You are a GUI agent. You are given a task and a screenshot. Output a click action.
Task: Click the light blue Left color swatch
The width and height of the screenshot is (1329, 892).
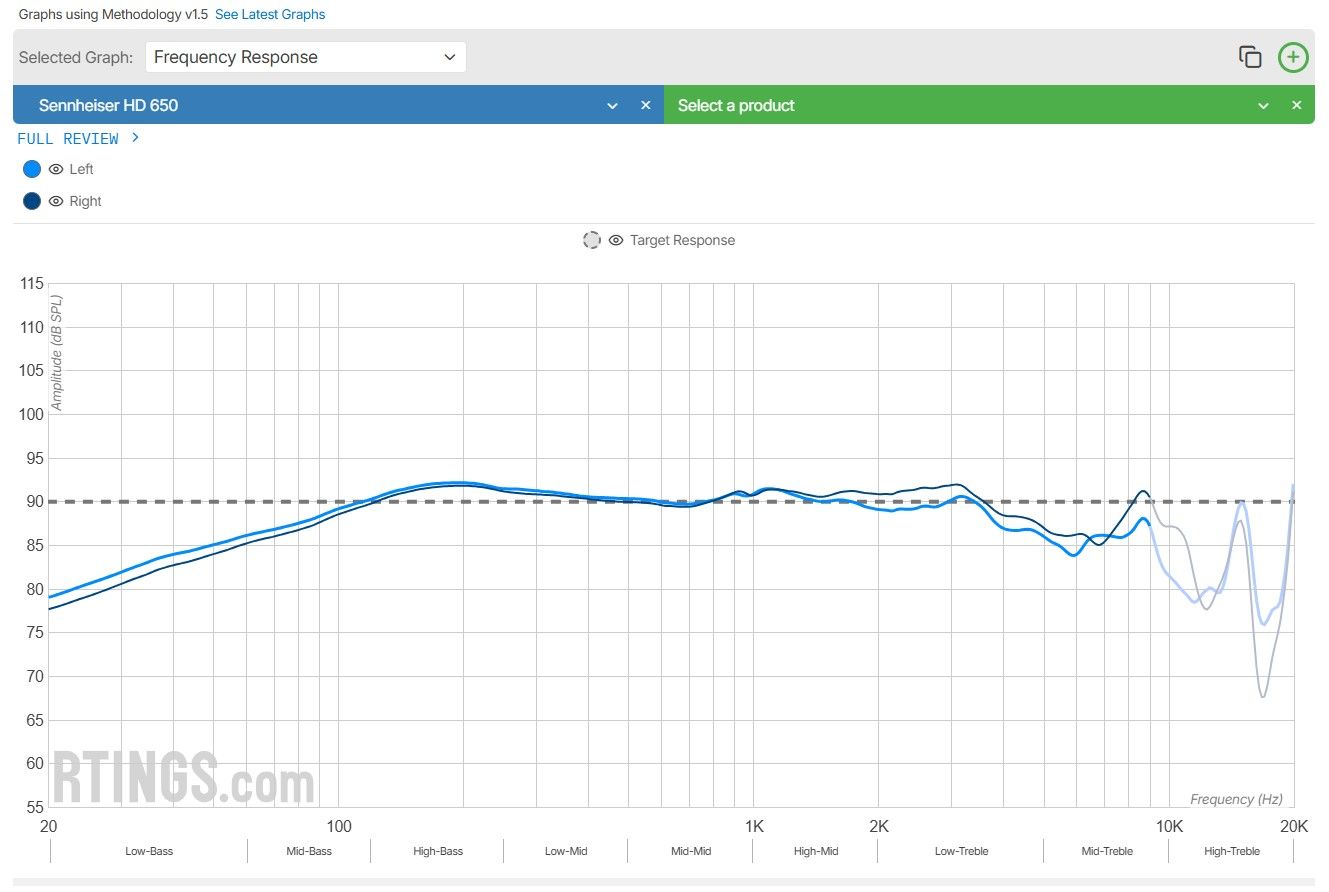click(x=32, y=169)
